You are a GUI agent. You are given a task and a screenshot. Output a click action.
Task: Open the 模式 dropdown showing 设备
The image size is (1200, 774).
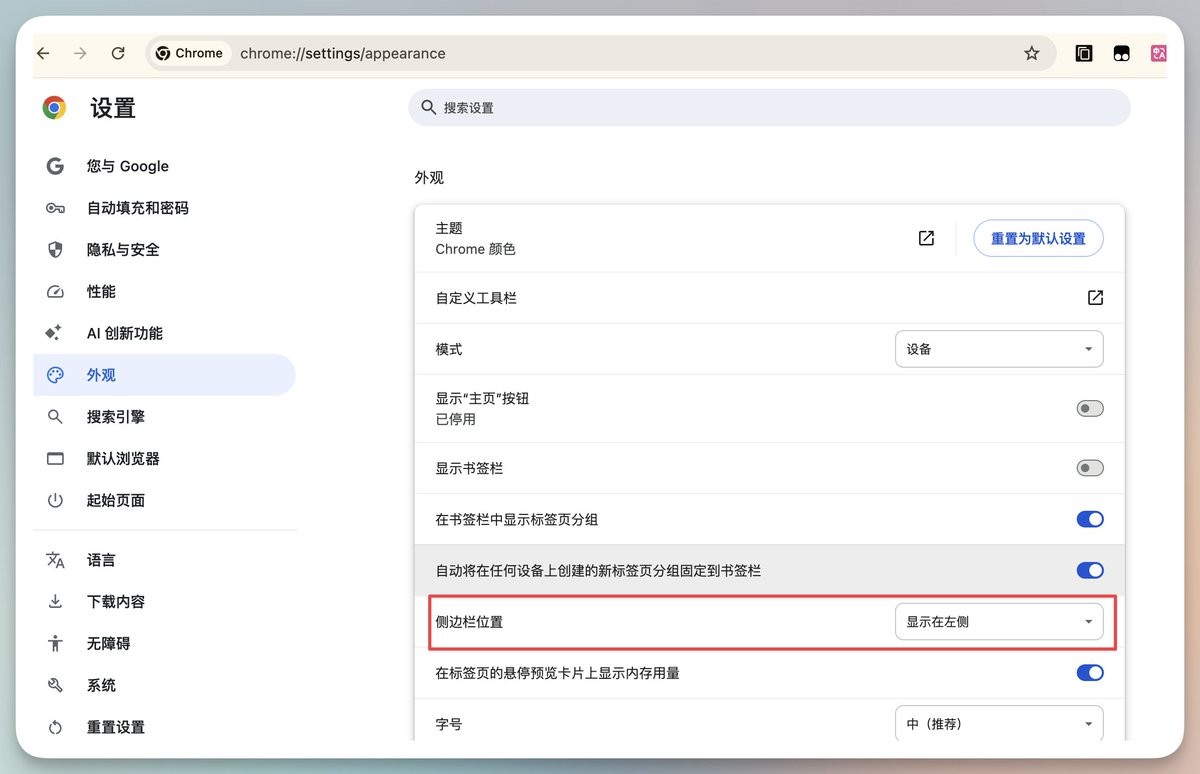point(999,349)
